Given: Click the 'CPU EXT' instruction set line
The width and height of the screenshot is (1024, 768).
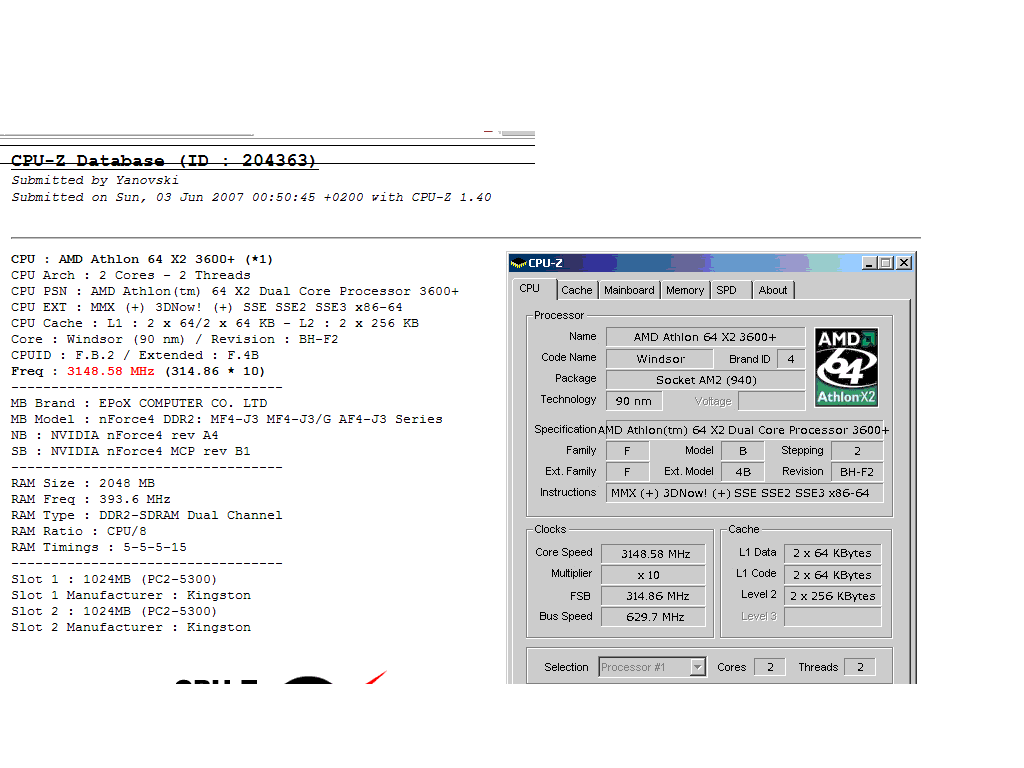Looking at the screenshot, I should click(206, 307).
